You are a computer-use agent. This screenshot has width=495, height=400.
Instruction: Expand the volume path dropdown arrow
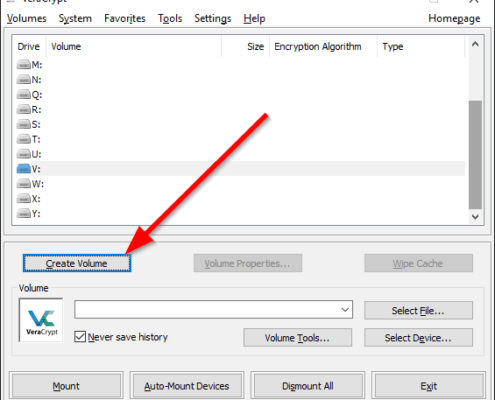pyautogui.click(x=345, y=310)
